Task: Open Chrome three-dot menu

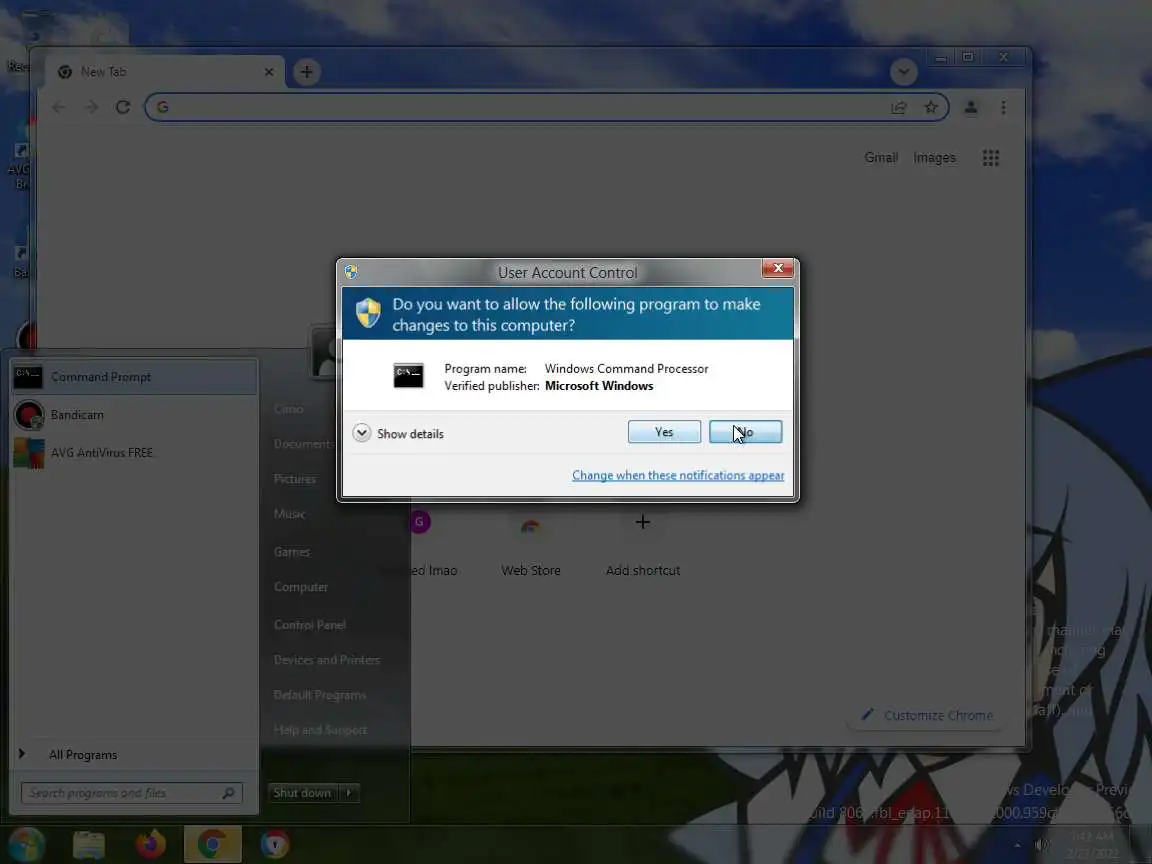Action: coord(1004,107)
